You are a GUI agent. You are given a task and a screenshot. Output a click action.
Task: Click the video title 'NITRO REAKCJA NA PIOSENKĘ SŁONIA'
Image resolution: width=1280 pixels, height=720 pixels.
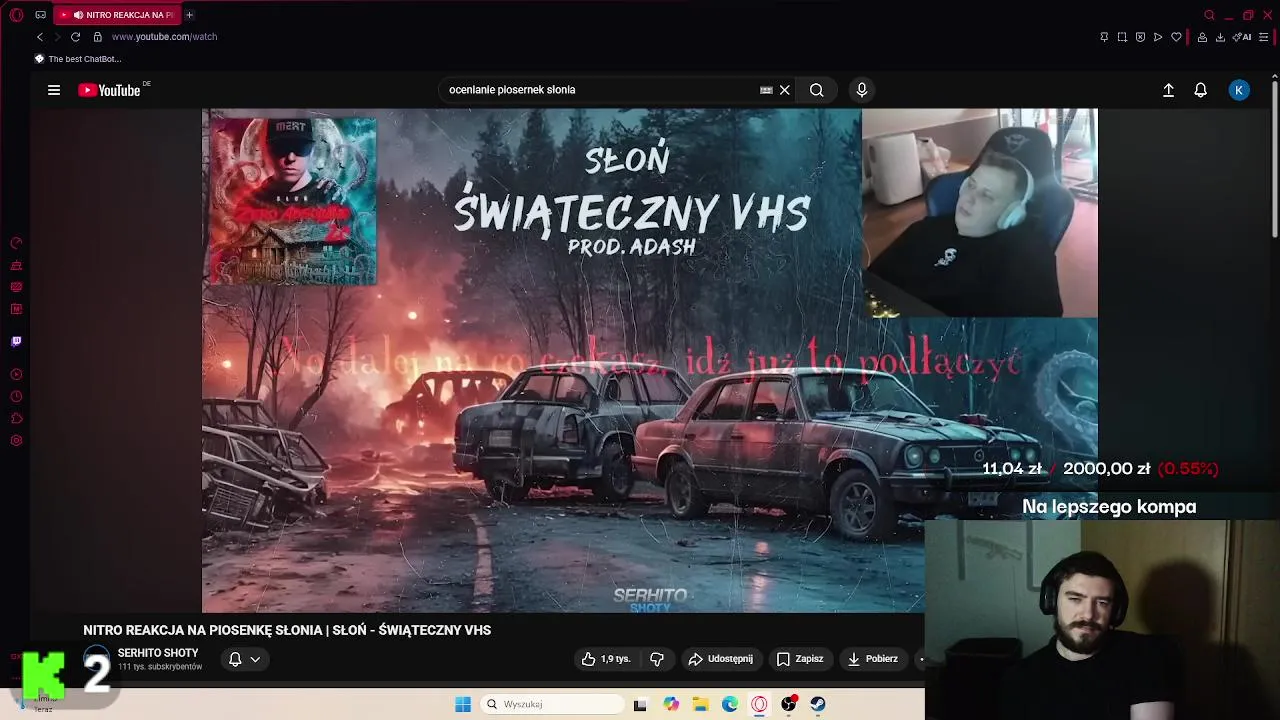pos(287,630)
